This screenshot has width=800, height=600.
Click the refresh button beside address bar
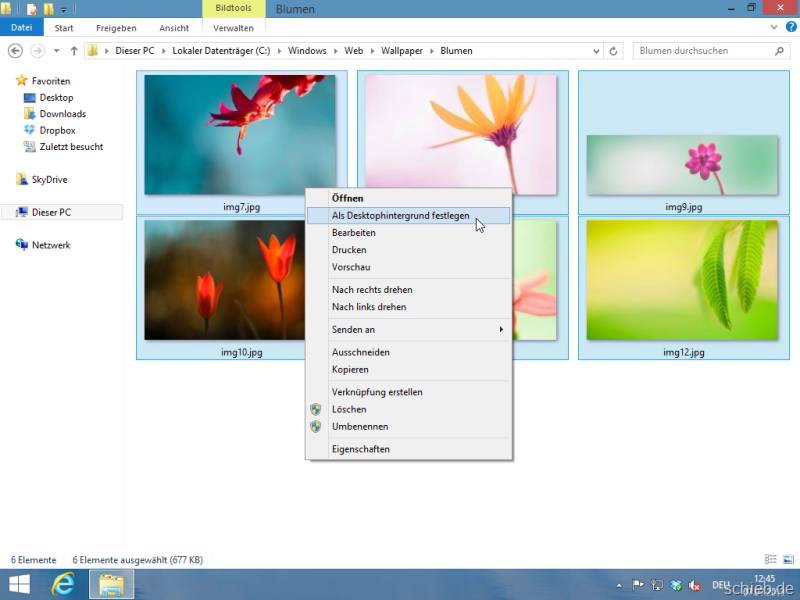point(613,51)
